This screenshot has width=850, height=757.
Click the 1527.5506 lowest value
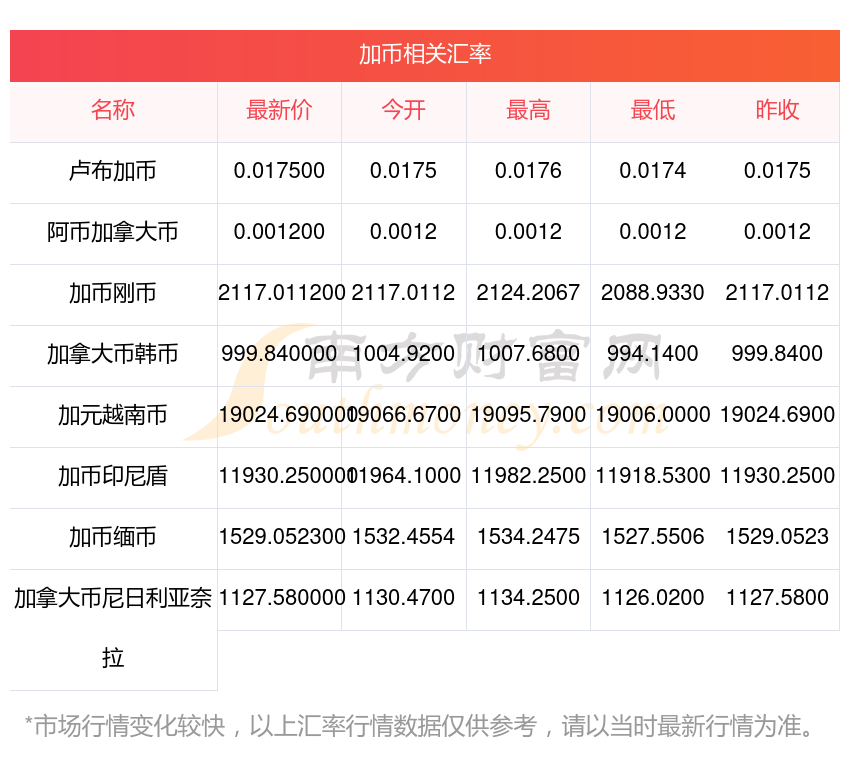click(653, 537)
